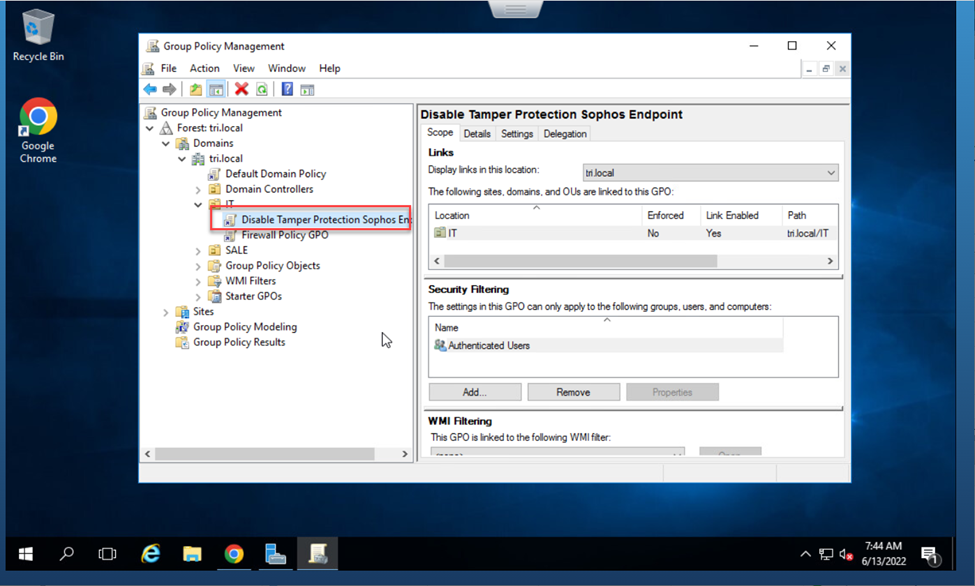
Task: Click the console tree scroll-right arrow
Action: click(x=405, y=454)
